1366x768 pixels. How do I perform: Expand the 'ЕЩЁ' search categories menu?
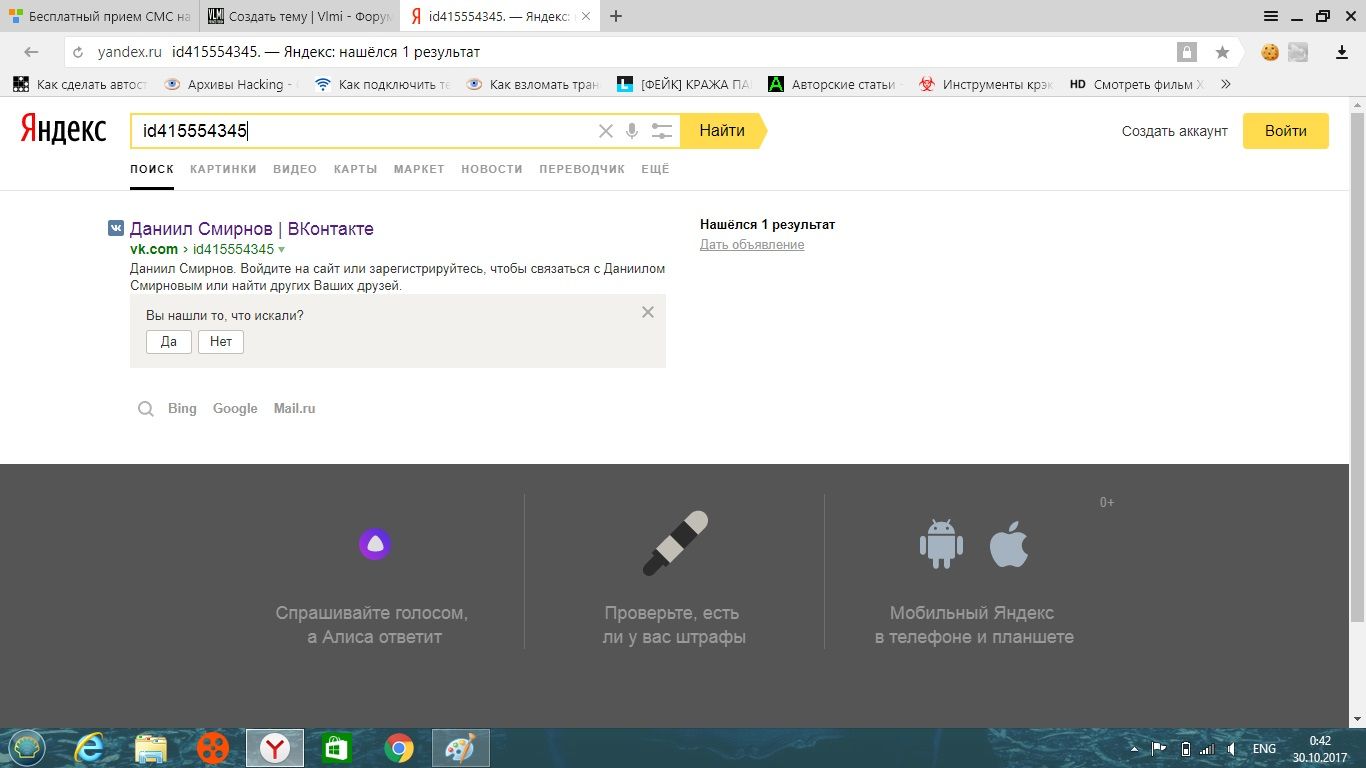coord(655,169)
